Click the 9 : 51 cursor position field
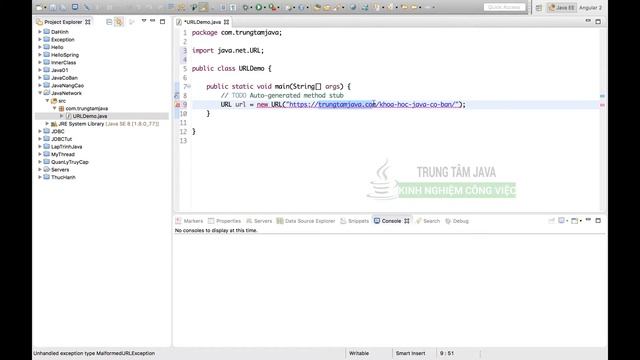The width and height of the screenshot is (640, 360). coord(447,353)
